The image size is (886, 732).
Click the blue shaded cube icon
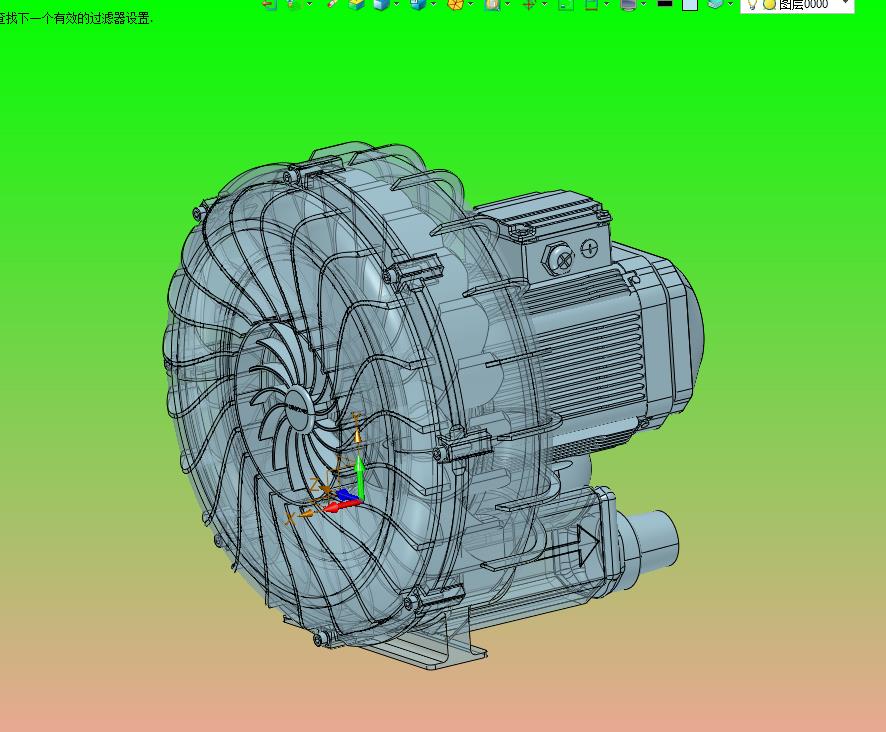[381, 4]
